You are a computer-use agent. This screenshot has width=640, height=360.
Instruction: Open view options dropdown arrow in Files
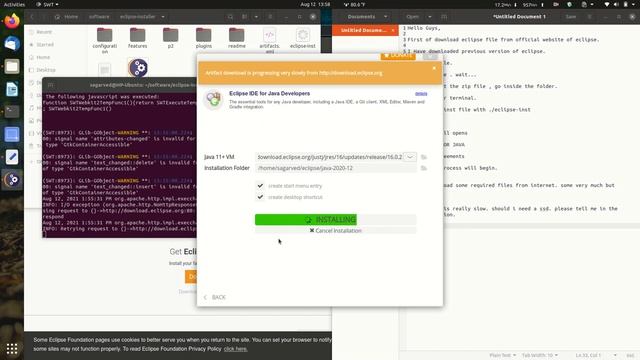256,17
